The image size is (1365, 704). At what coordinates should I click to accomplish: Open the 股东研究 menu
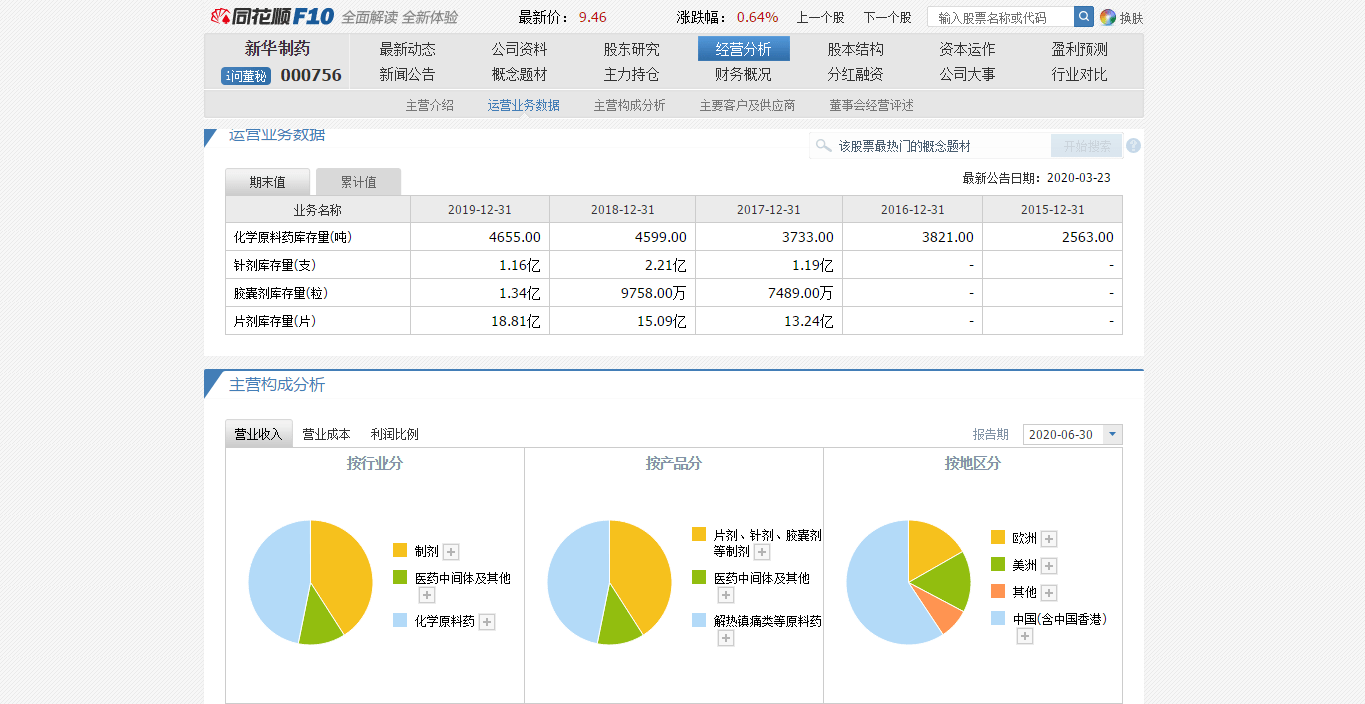(631, 49)
